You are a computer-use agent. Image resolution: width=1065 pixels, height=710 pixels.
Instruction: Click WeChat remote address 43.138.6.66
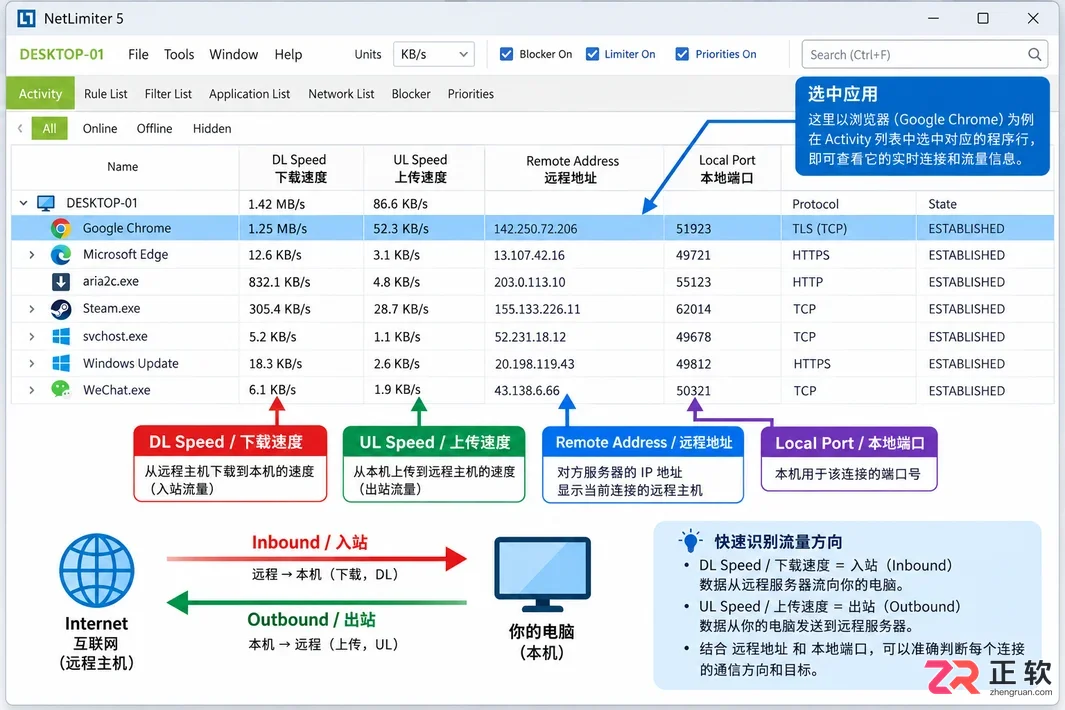[527, 391]
